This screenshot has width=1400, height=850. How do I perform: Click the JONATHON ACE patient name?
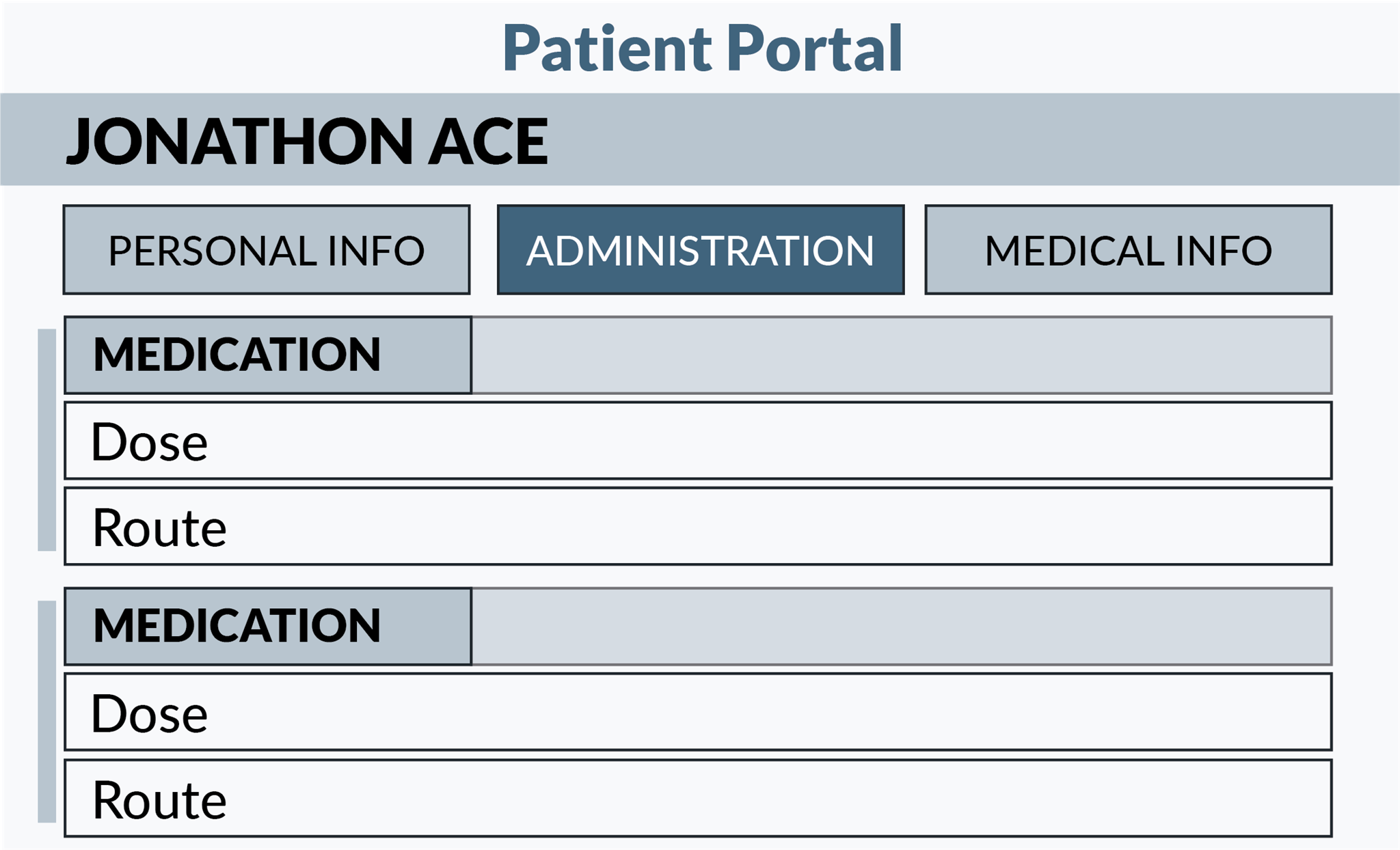(x=307, y=141)
